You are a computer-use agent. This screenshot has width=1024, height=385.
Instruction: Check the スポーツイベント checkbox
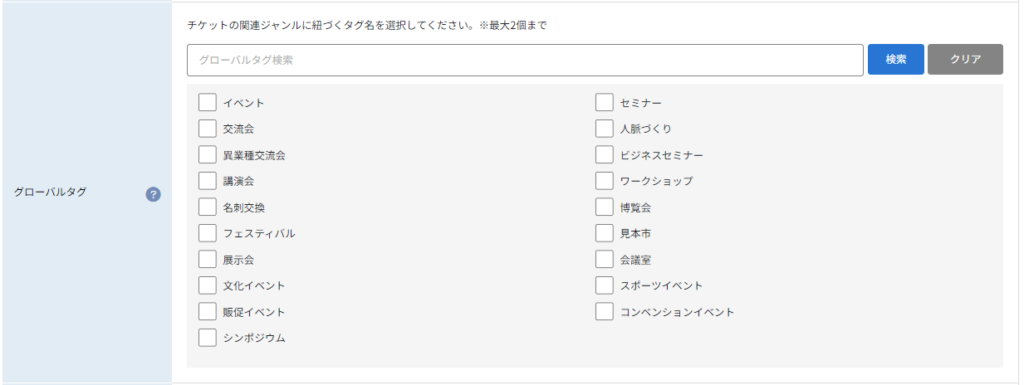604,285
